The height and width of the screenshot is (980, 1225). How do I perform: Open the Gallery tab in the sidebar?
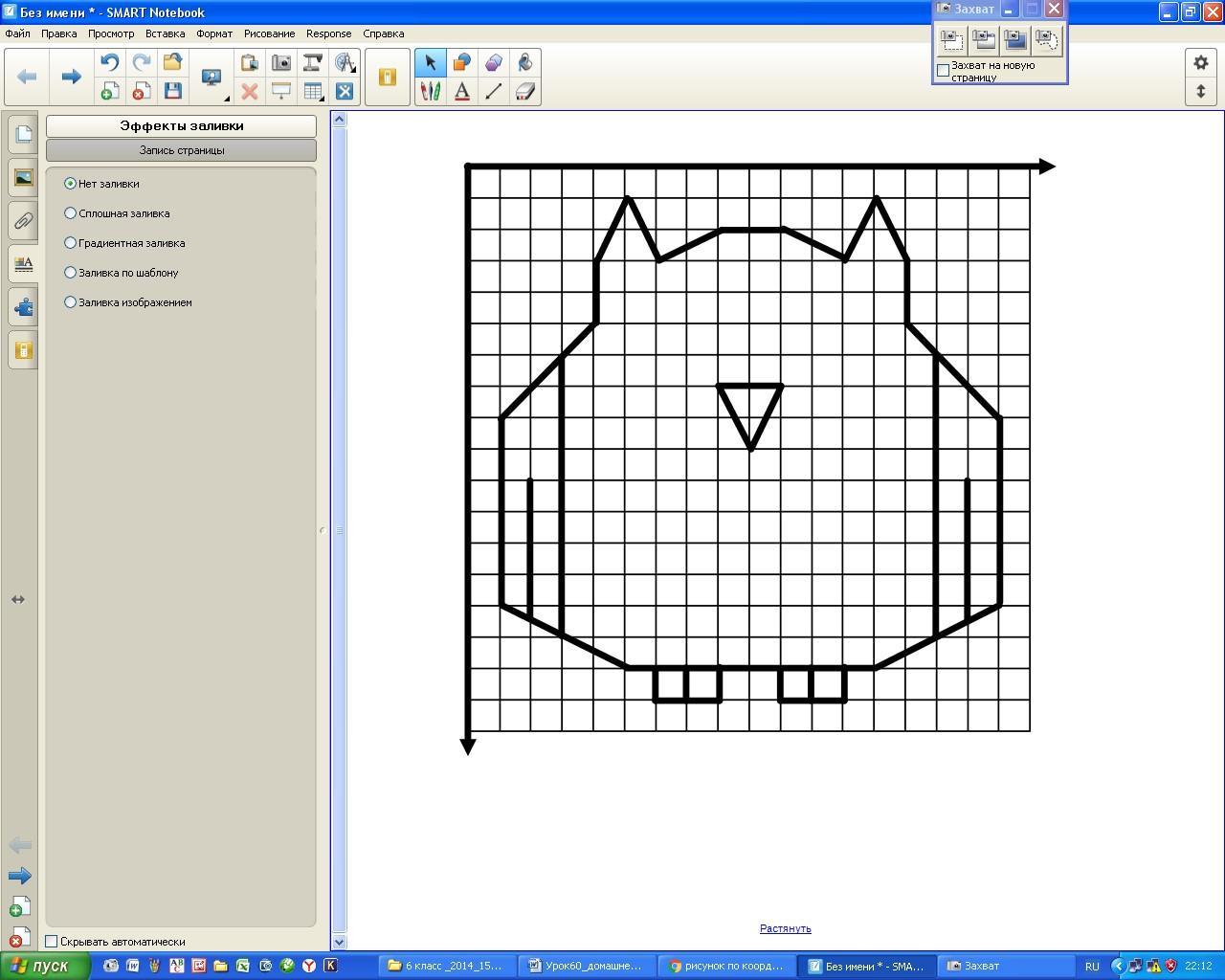(x=23, y=177)
